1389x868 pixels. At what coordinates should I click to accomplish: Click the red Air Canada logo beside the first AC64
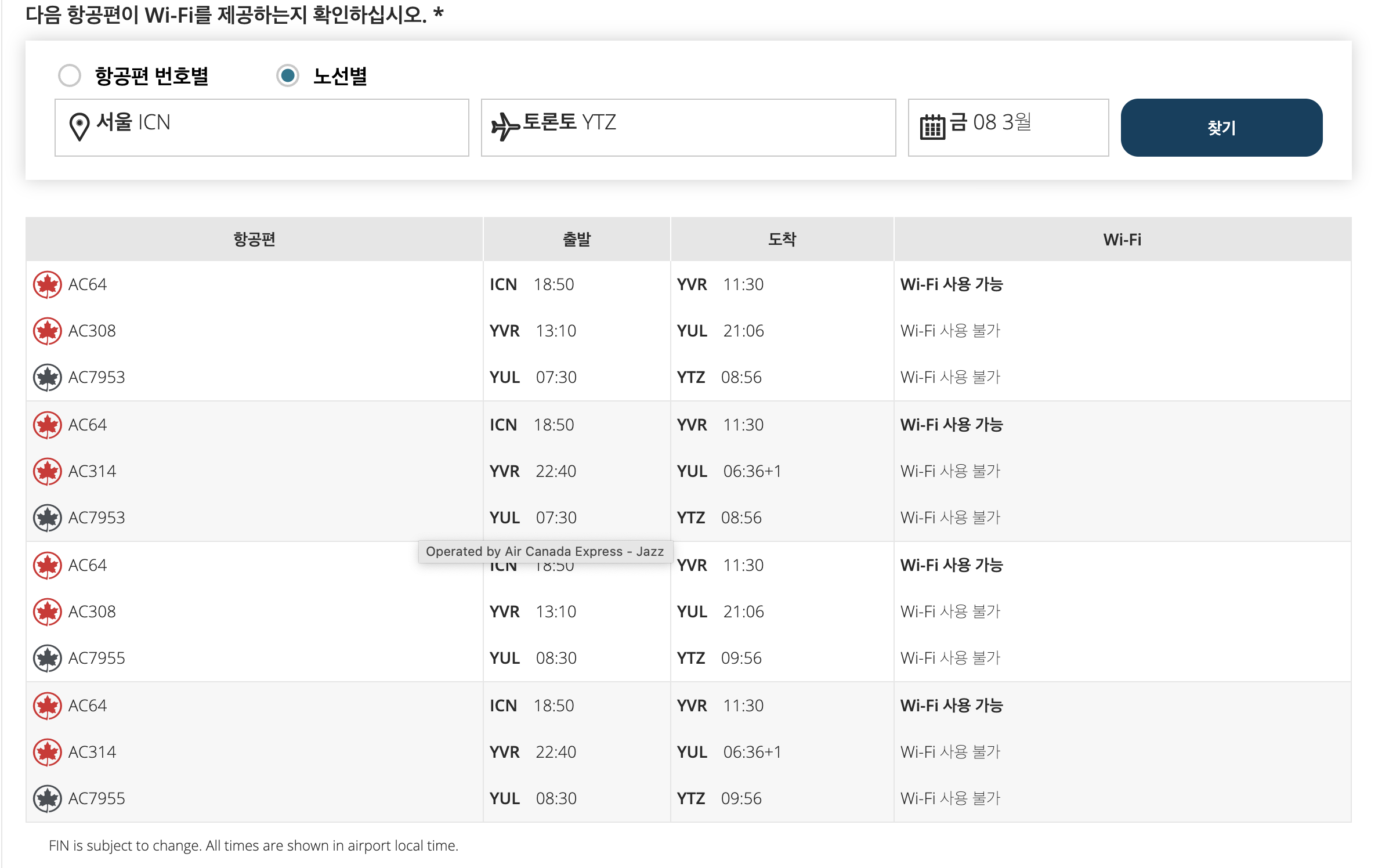[x=48, y=285]
